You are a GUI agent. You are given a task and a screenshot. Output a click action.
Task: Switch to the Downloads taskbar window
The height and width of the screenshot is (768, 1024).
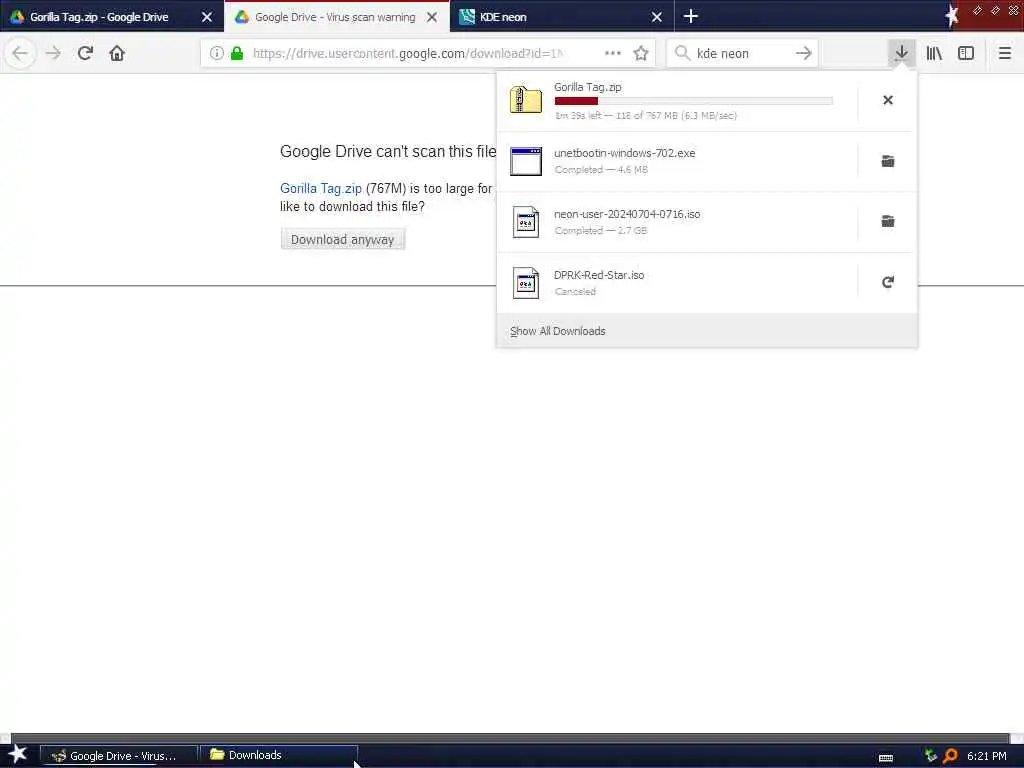279,755
